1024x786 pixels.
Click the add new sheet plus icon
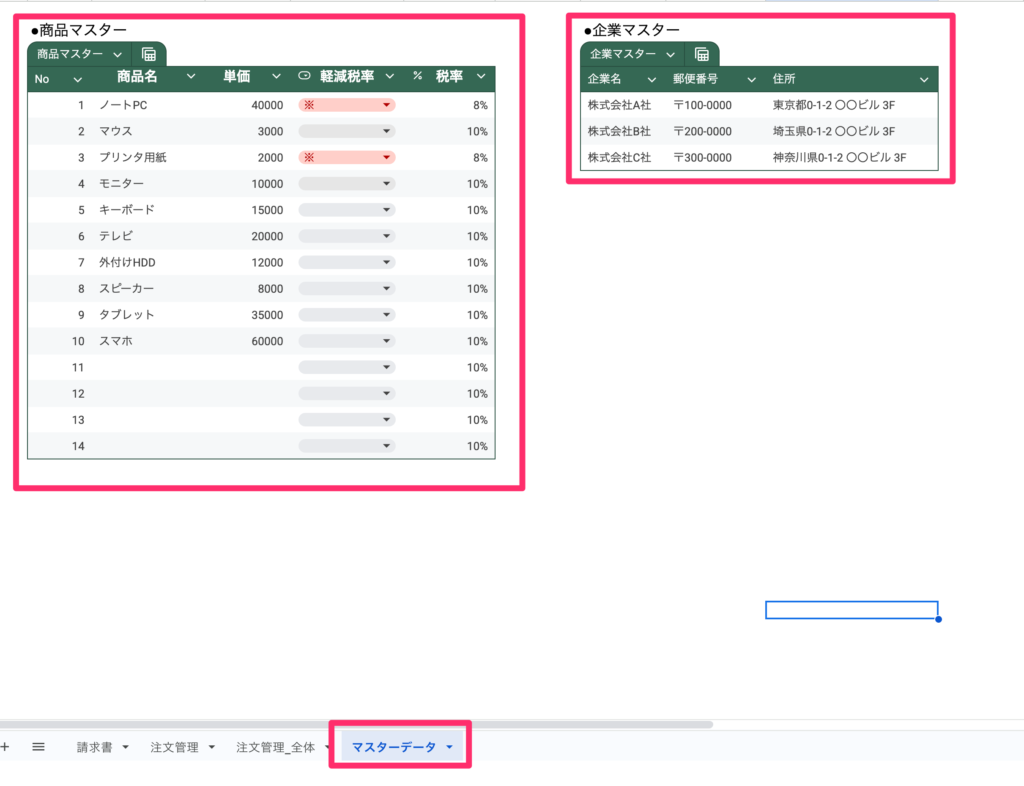pos(5,746)
